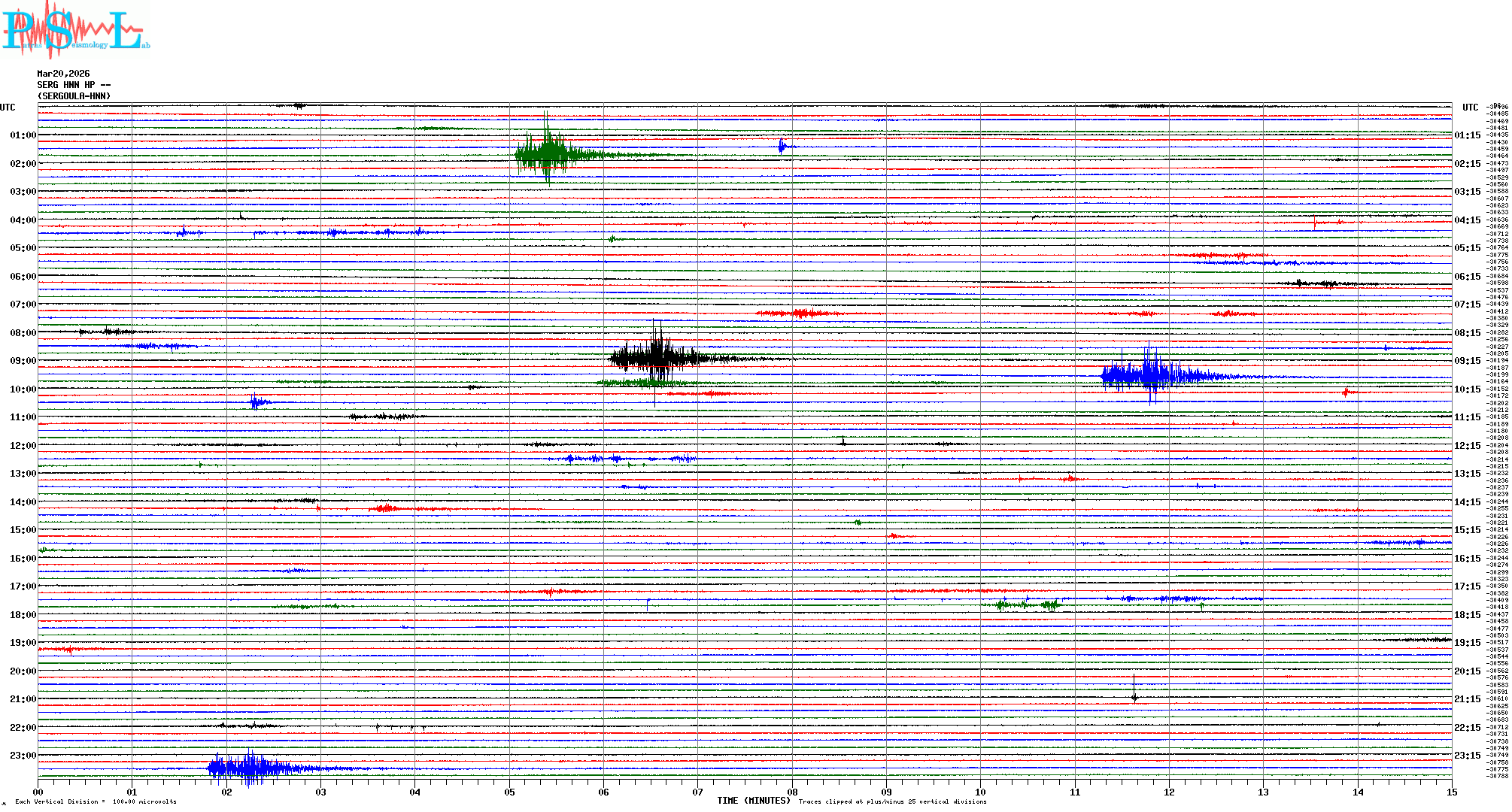
Task: Click the small blue event on the 10:30 trace
Action: click(257, 402)
